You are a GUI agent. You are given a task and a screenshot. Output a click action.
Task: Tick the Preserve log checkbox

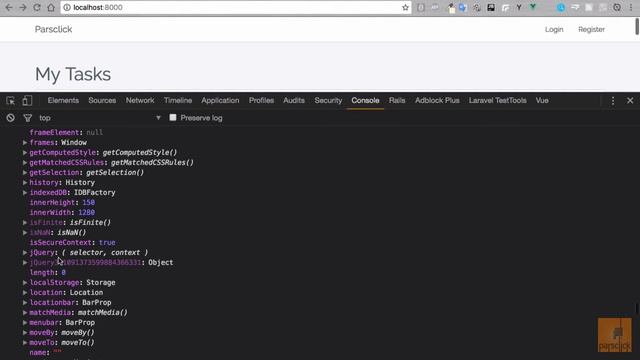click(173, 118)
